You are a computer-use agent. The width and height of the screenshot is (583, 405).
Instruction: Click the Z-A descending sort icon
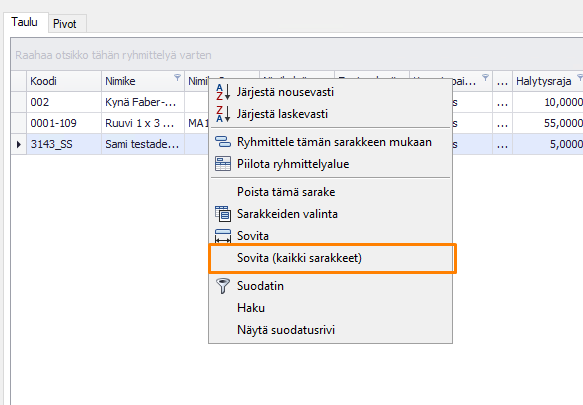(223, 114)
